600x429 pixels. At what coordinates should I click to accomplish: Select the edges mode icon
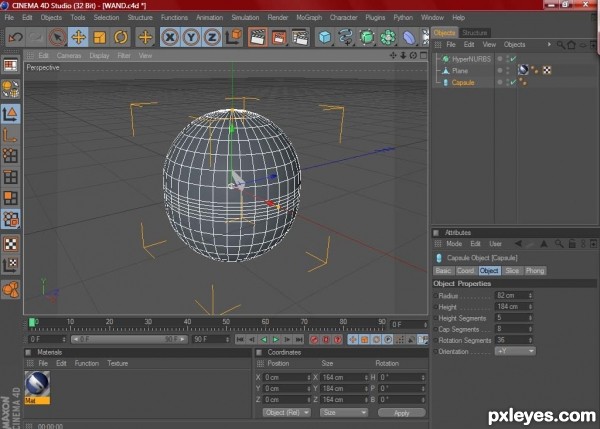click(x=10, y=177)
